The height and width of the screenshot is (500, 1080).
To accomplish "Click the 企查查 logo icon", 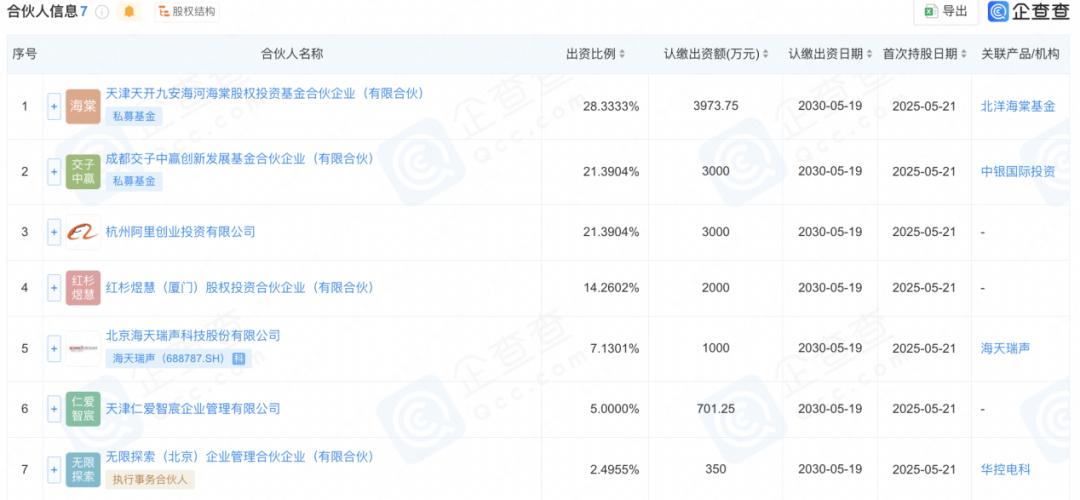I will [x=997, y=12].
